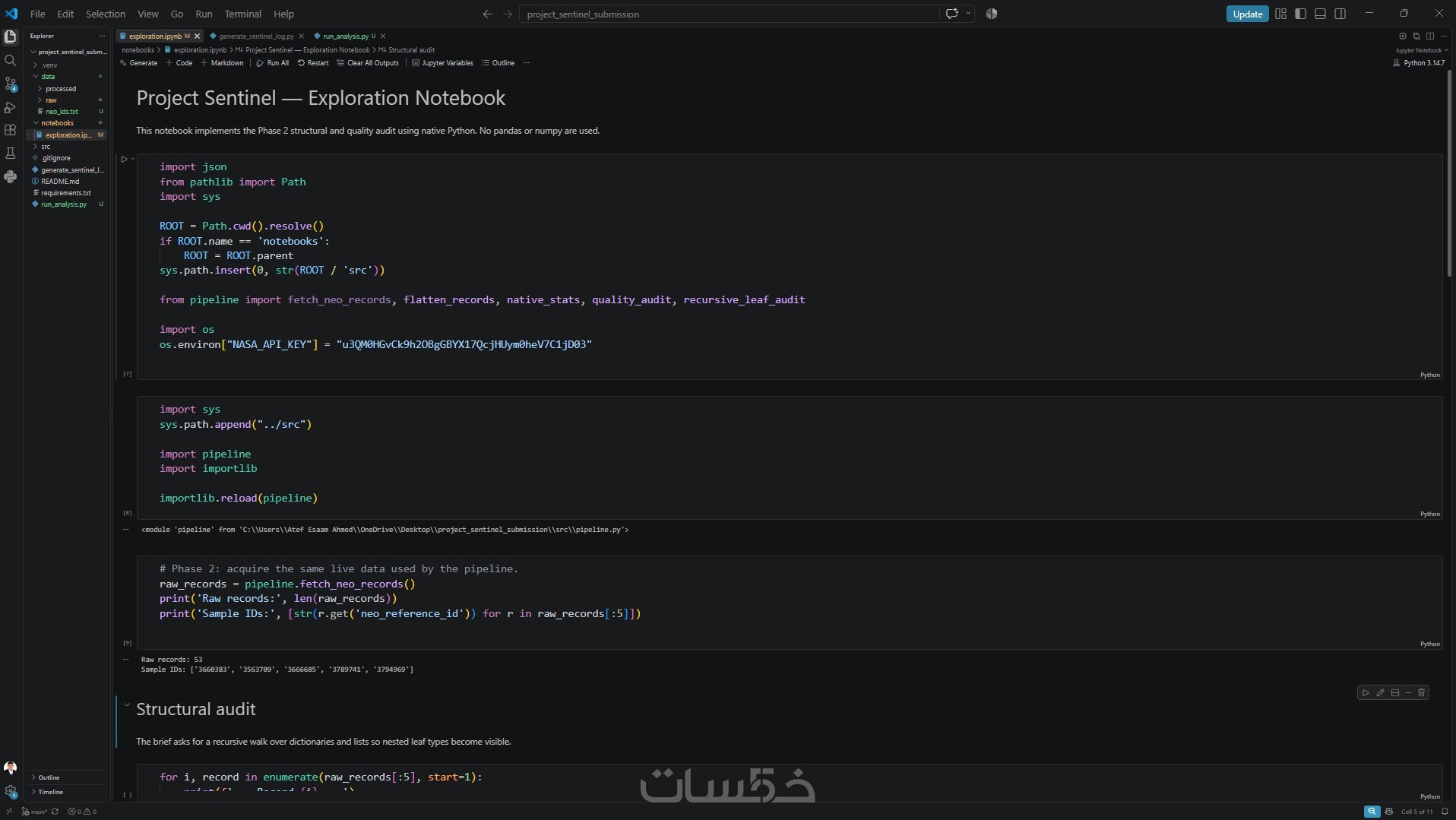Delete the Structural audit cell
The image size is (1456, 820).
point(1422,693)
